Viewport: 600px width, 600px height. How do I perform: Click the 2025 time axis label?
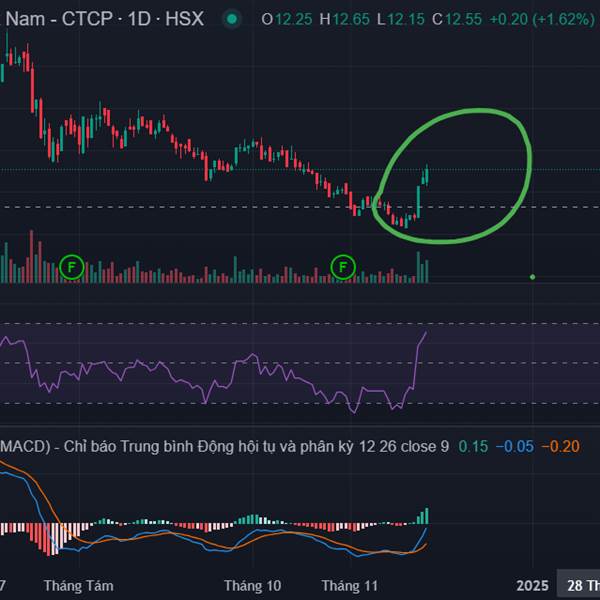coord(532,586)
